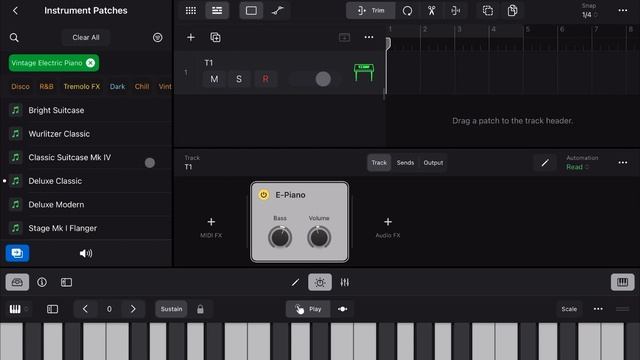The image size is (640, 360).
Task: Choose the Deluxe Modern patch
Action: 87,204
